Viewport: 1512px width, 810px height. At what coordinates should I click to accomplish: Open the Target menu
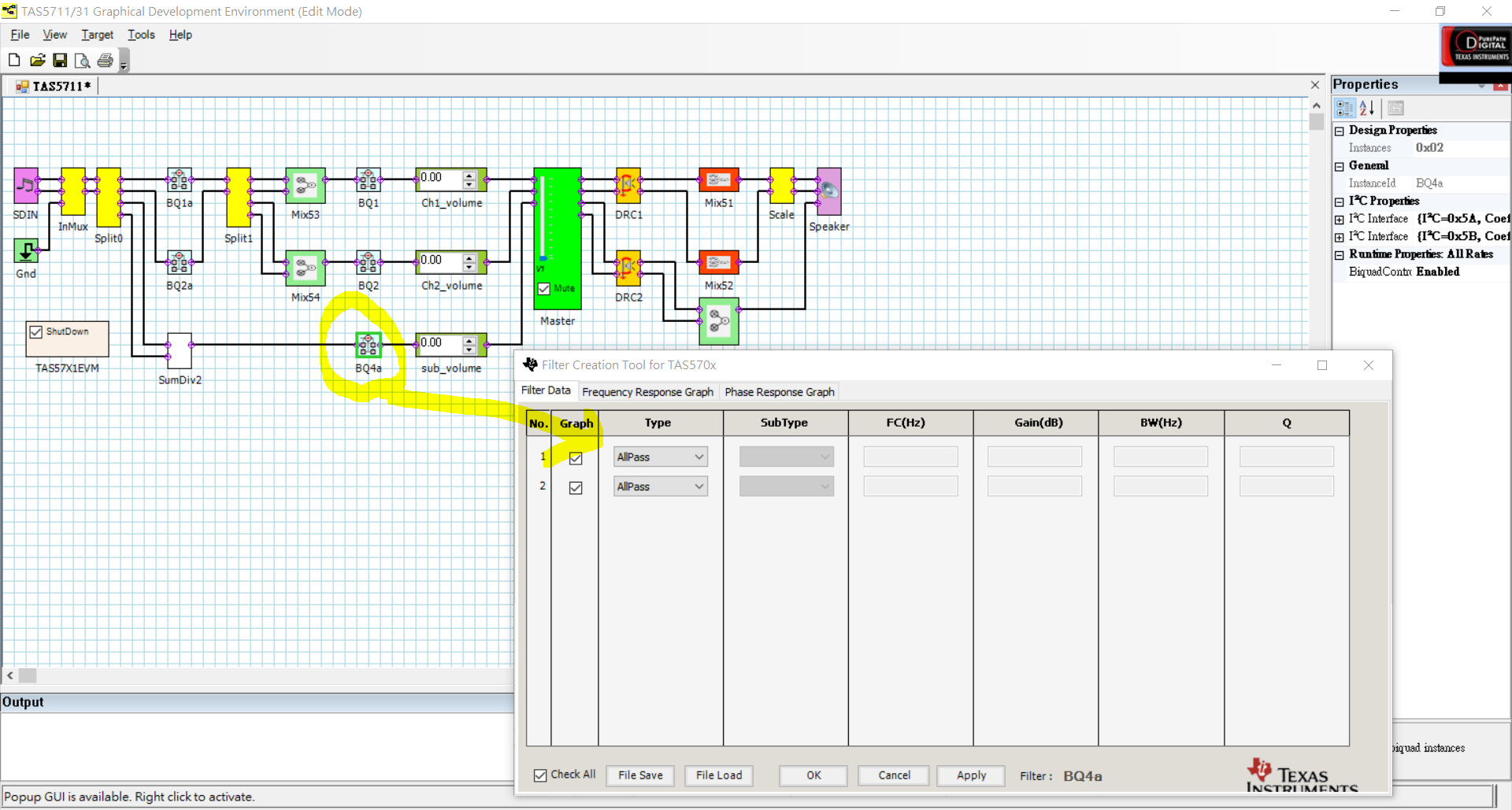[x=97, y=35]
